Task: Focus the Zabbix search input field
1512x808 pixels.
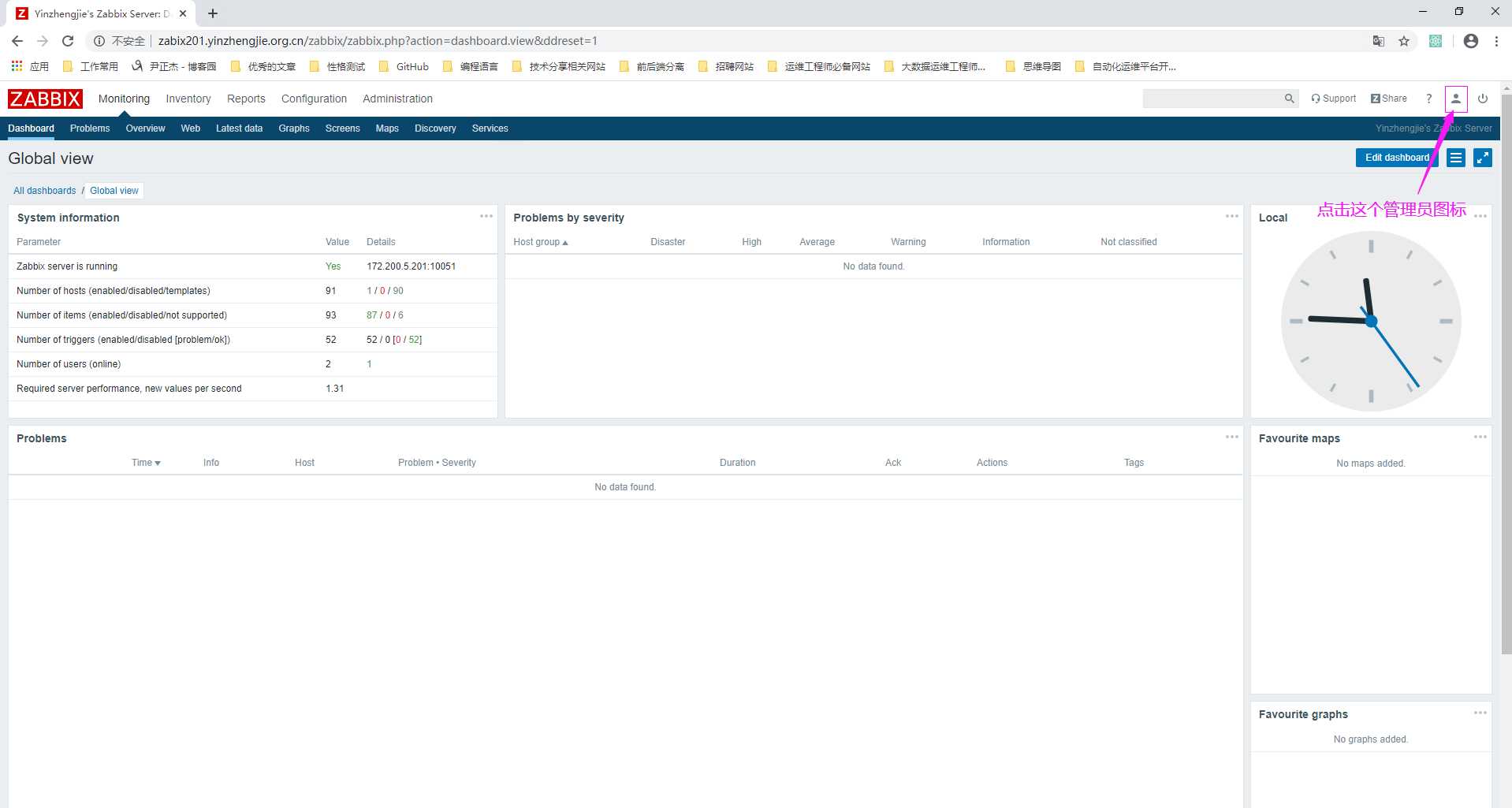Action: 1212,99
